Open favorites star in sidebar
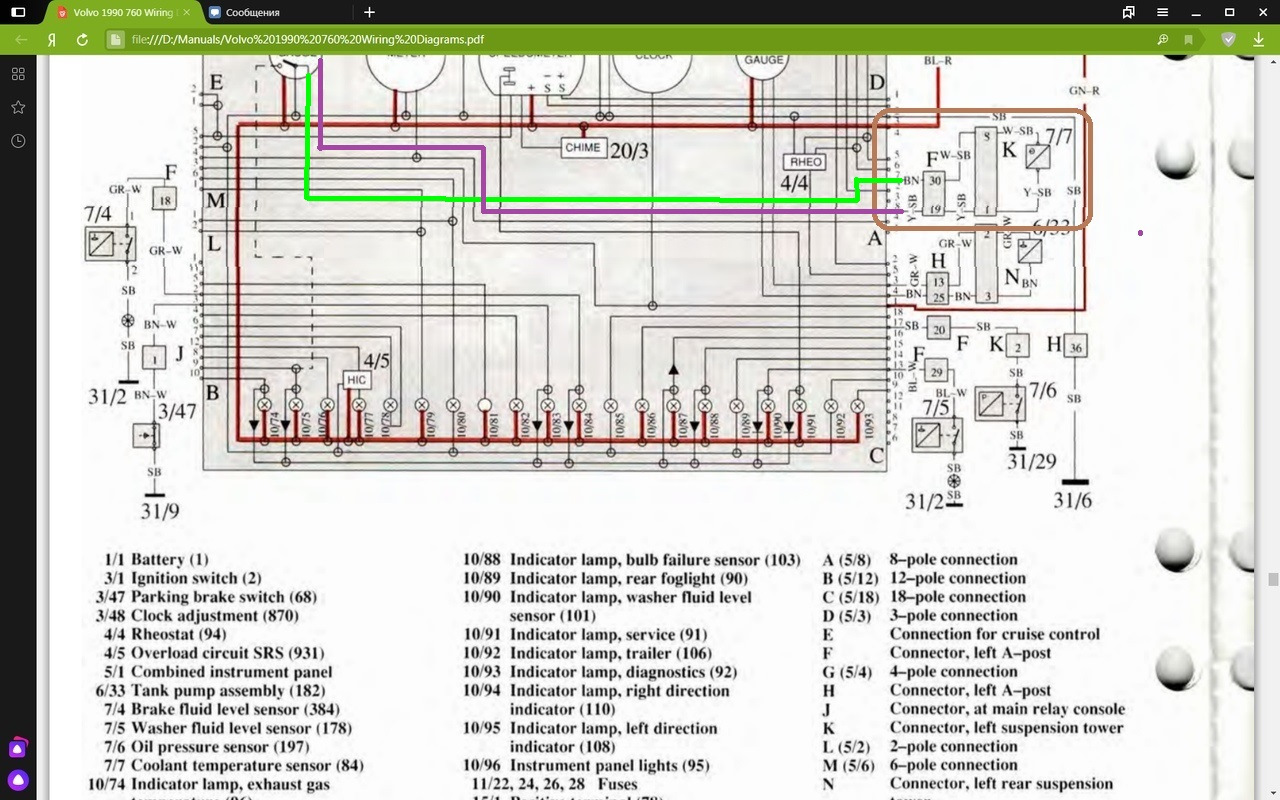The image size is (1280, 800). pyautogui.click(x=18, y=107)
